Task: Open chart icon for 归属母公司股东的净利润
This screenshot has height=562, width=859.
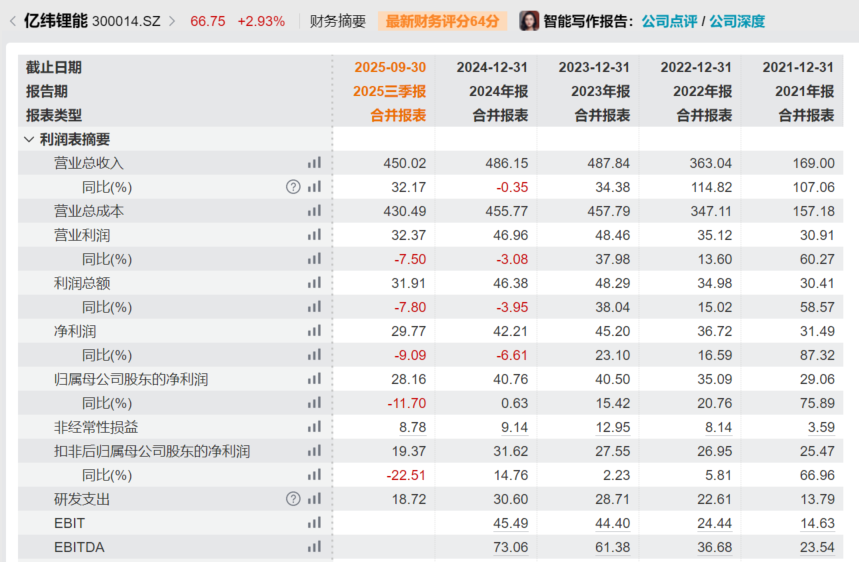Action: tap(315, 379)
